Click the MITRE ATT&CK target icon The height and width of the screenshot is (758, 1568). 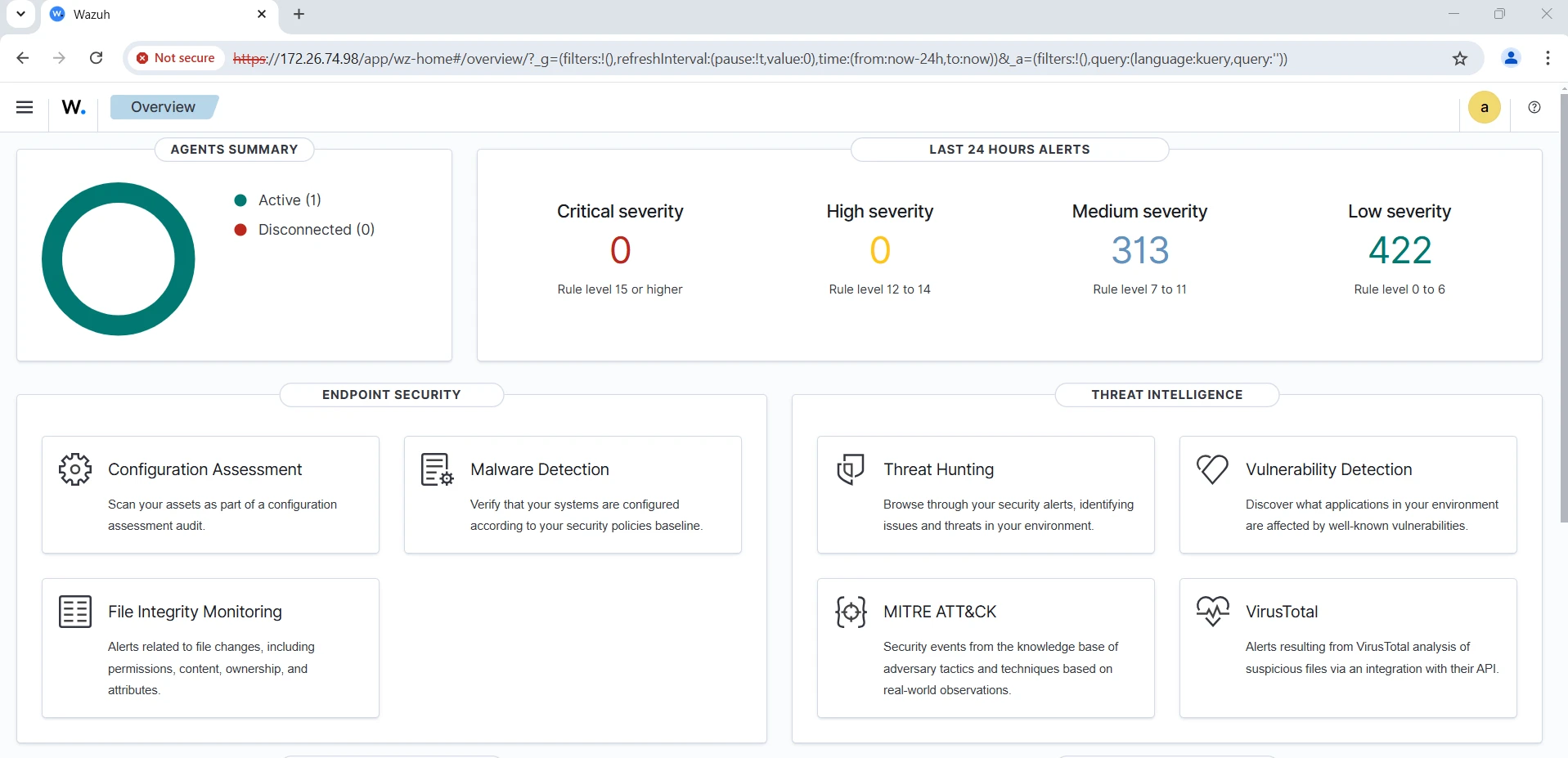(x=851, y=612)
